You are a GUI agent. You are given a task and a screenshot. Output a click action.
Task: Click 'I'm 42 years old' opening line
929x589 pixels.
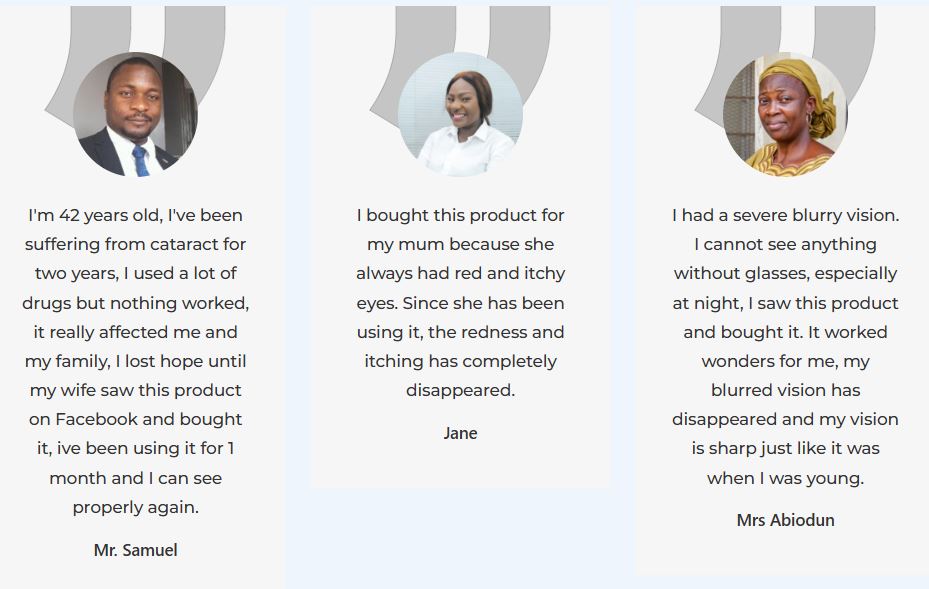click(135, 215)
